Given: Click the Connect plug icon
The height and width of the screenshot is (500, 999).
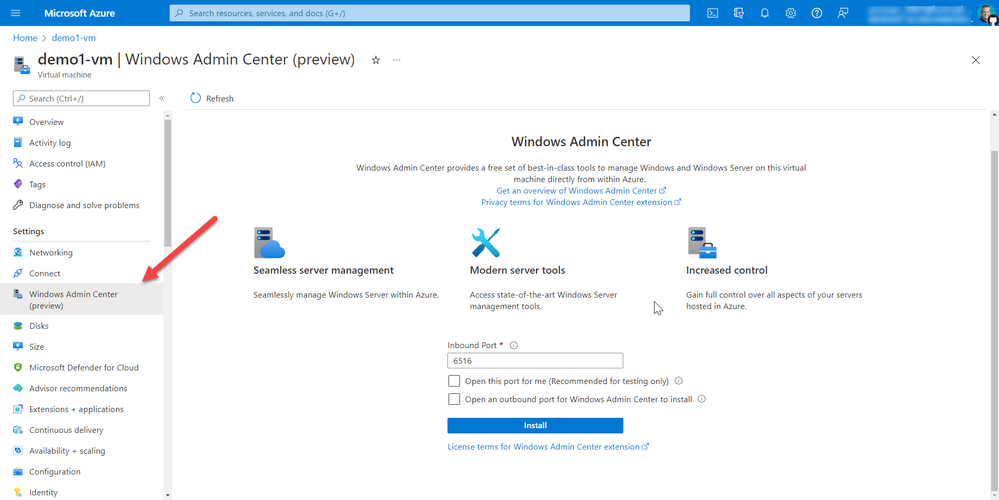Looking at the screenshot, I should point(18,273).
